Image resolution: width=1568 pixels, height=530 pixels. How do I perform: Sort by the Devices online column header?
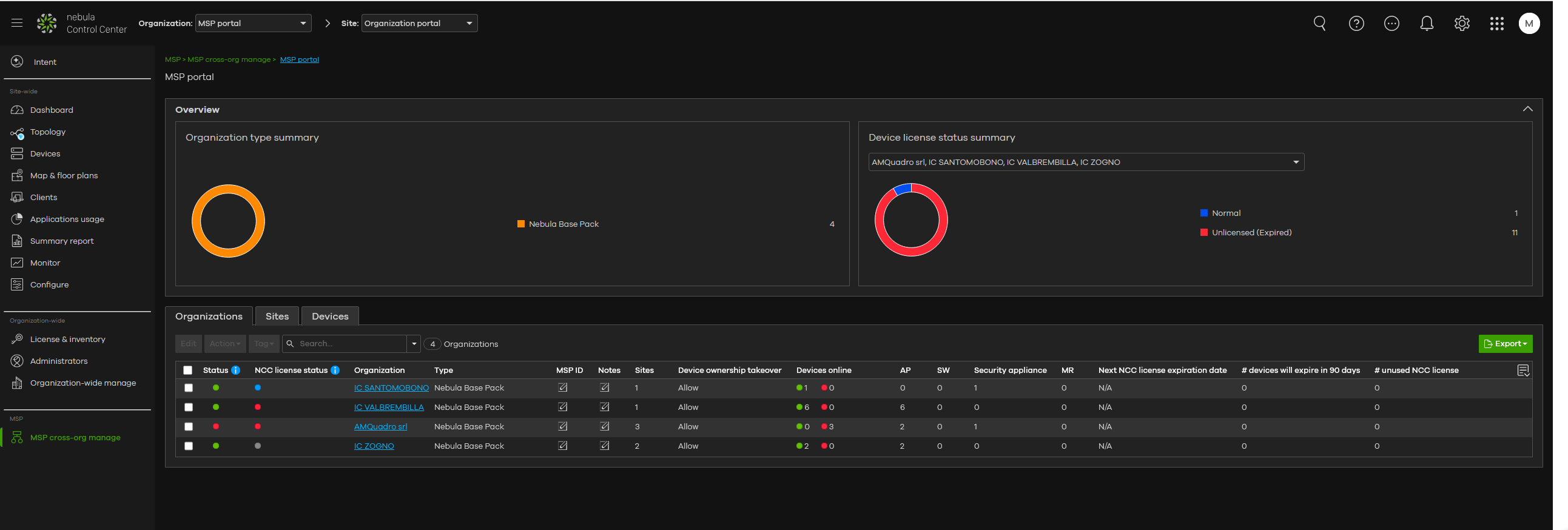824,370
